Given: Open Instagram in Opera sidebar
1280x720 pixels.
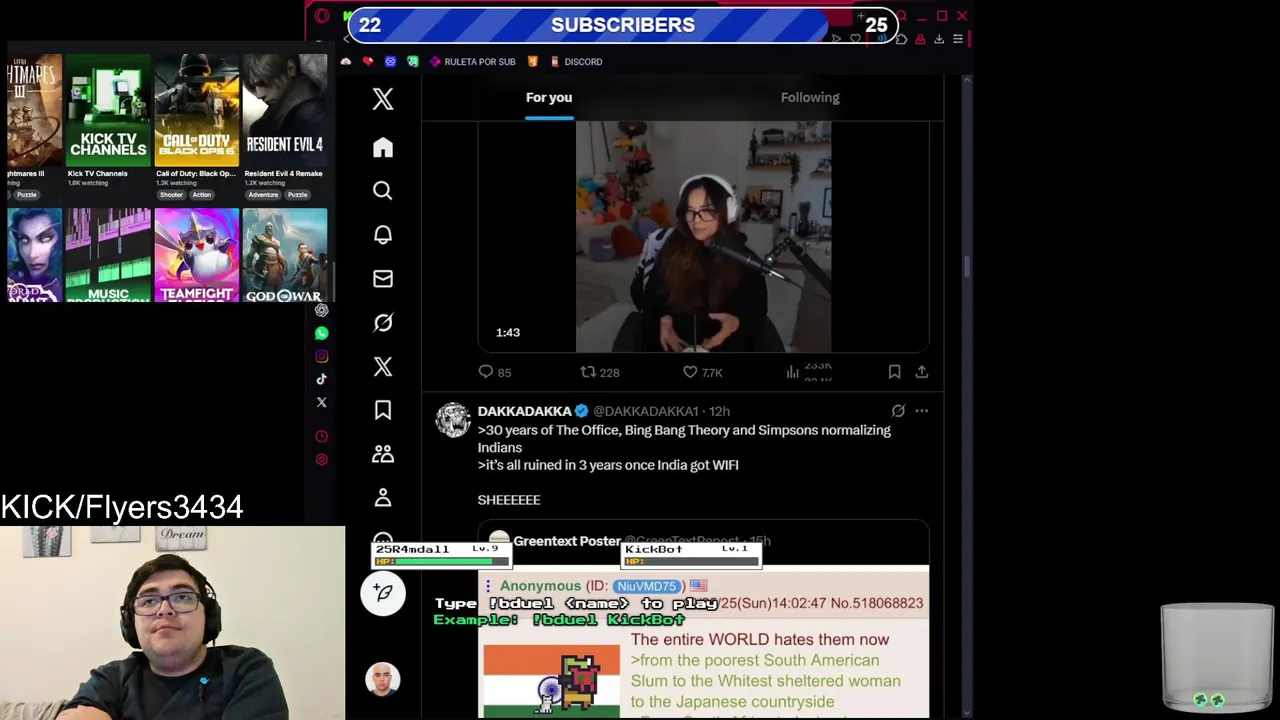Looking at the screenshot, I should point(322,356).
